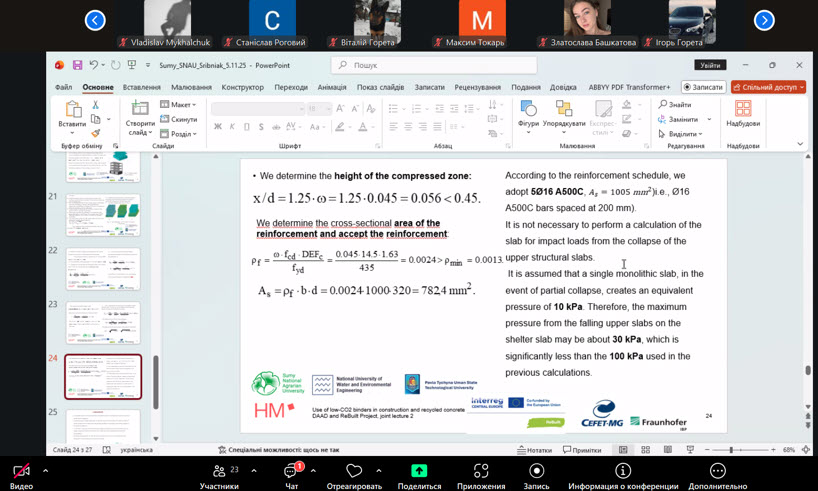Select slide 22 thumbnail
Screen dimensions: 818x491
click(x=103, y=269)
